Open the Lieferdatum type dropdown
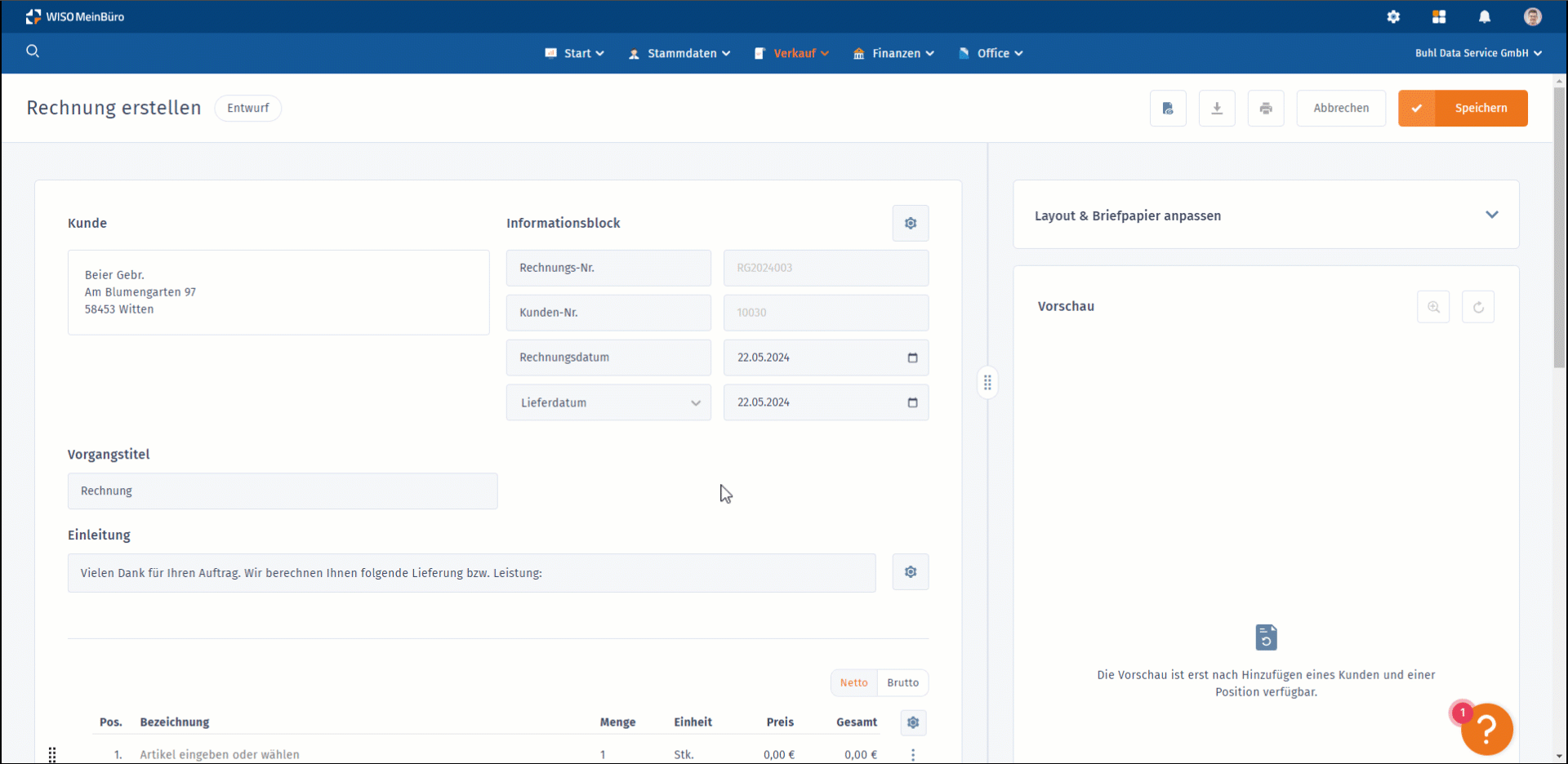The image size is (1568, 764). (x=608, y=402)
